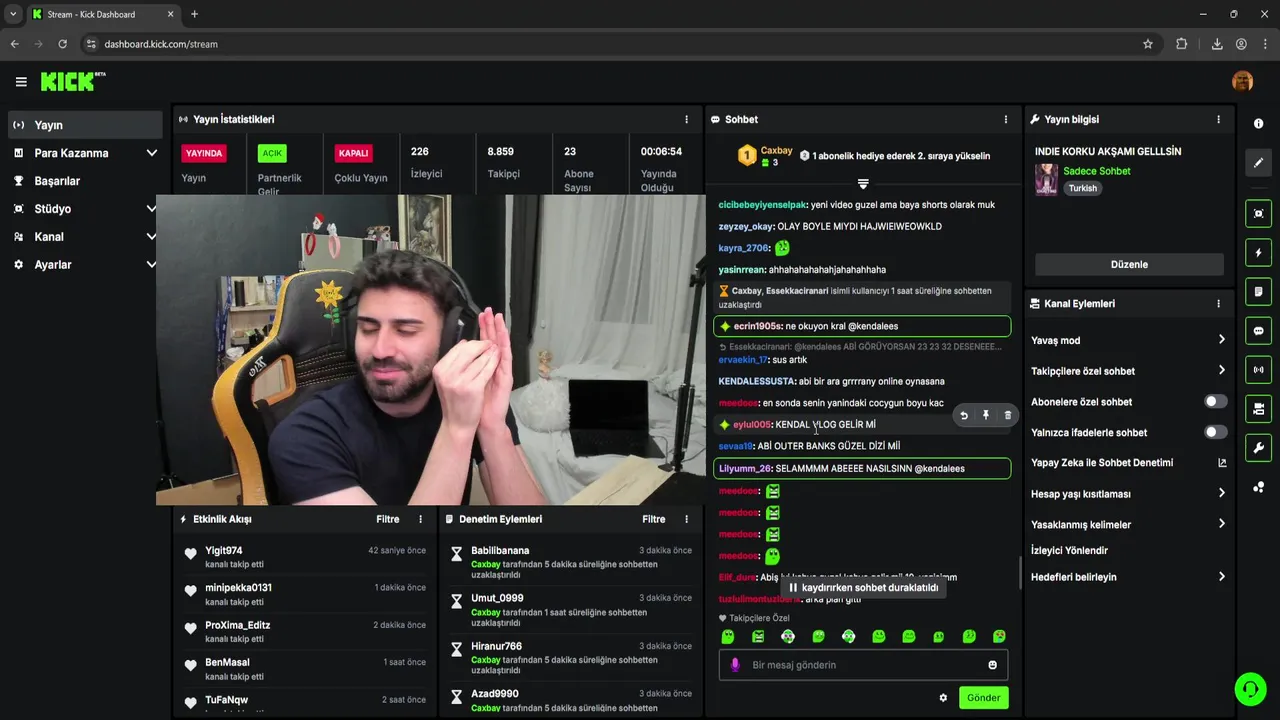
Task: Click the Sadece Sohbet category thumbnail
Action: tap(1046, 179)
